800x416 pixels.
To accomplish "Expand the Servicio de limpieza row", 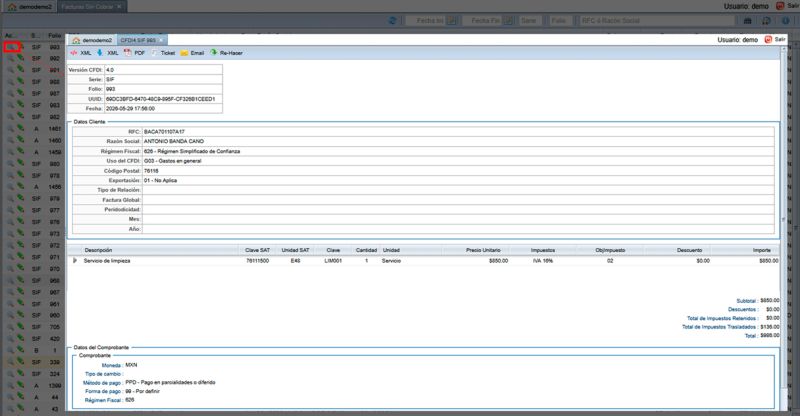I will tap(74, 260).
